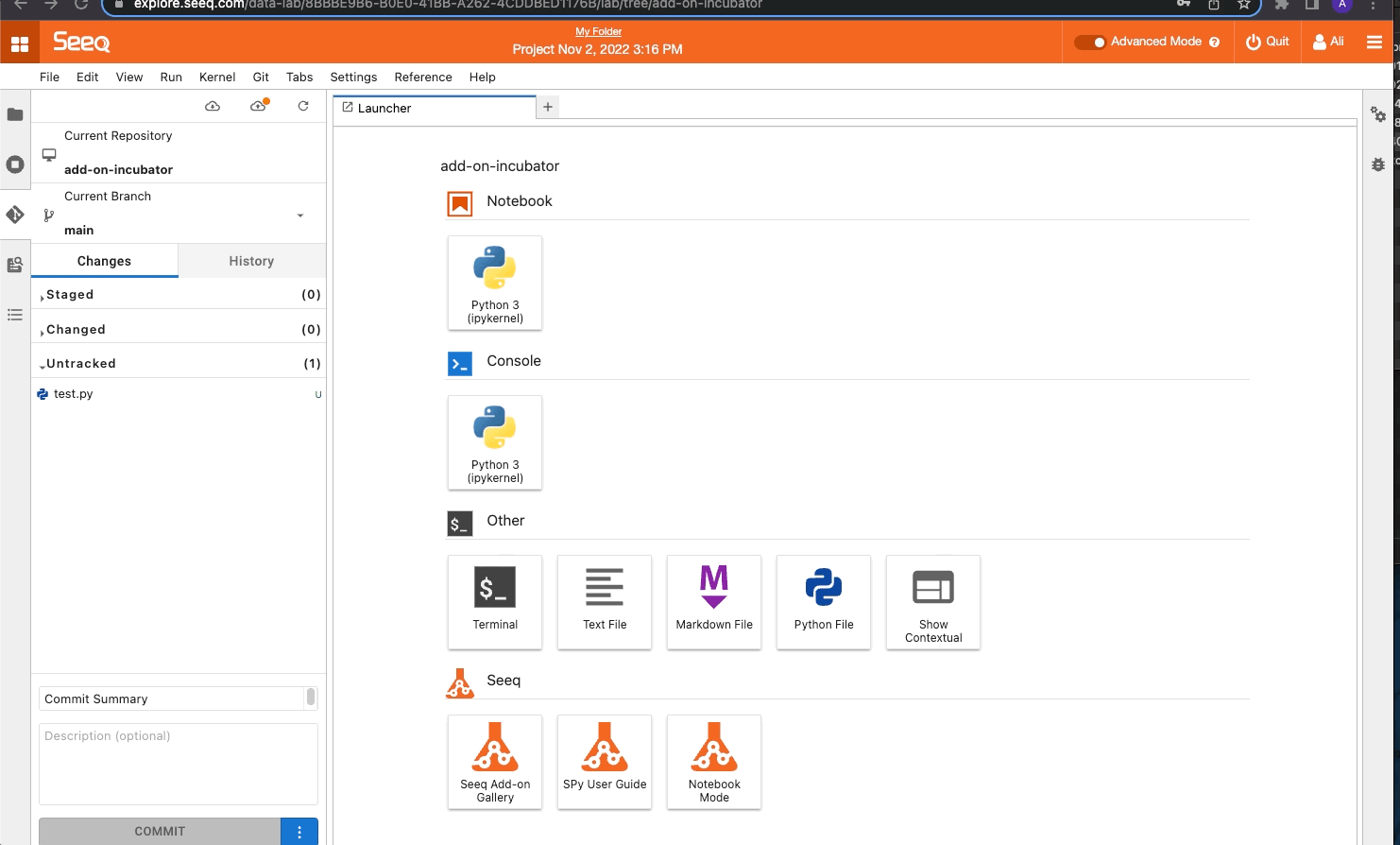Image resolution: width=1400 pixels, height=845 pixels.
Task: Open the Seeq Add-on Gallery
Action: [x=495, y=761]
